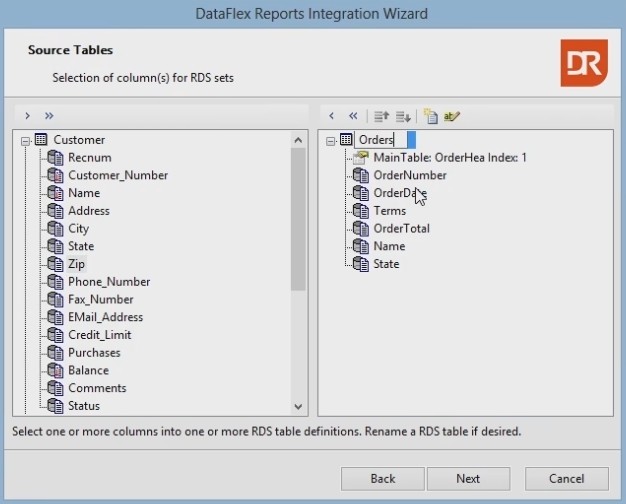This screenshot has height=504, width=626.
Task: Click the add all columns double arrow
Action: 49,116
